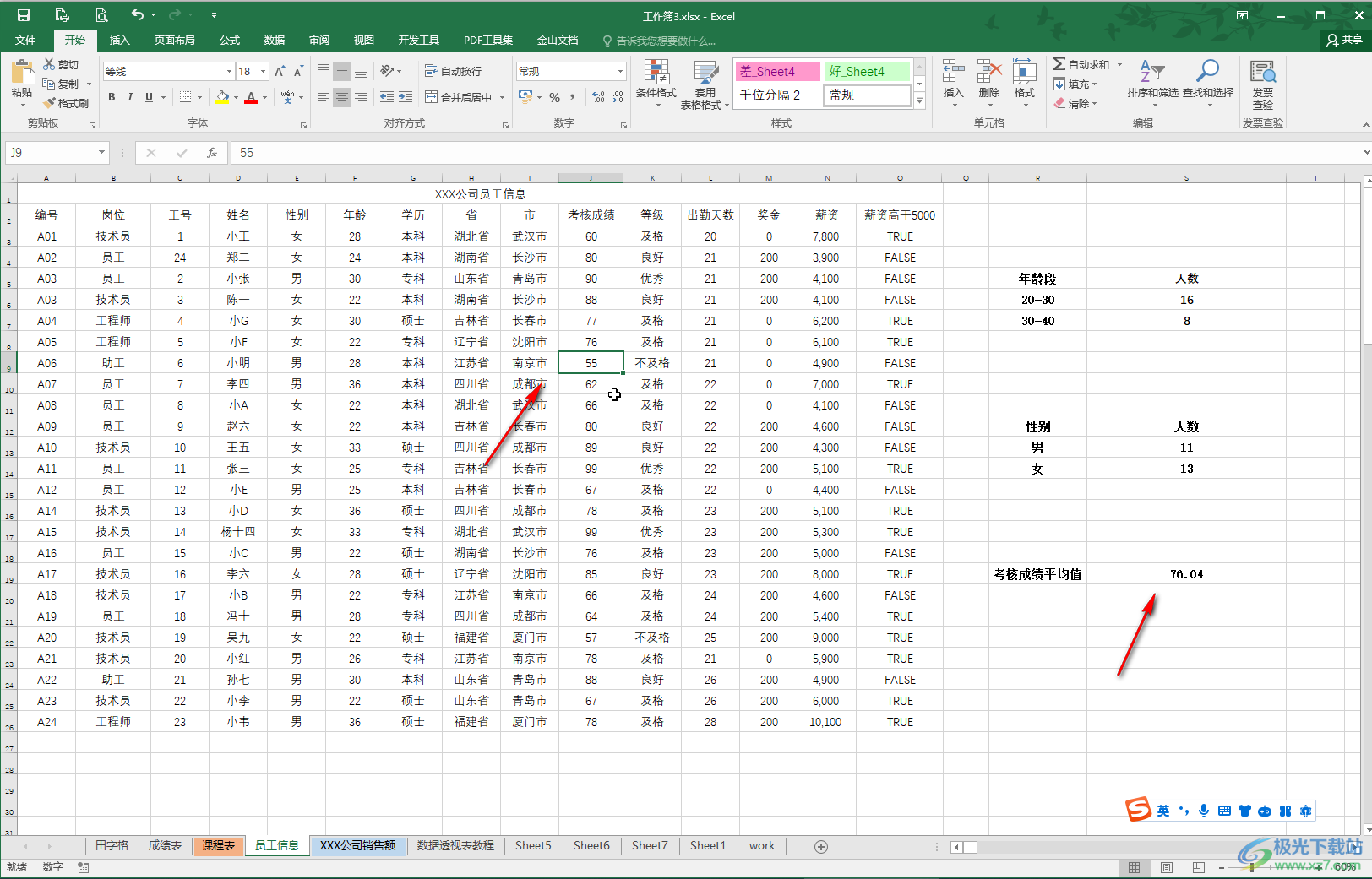The width and height of the screenshot is (1372, 879).
Task: Click Merge and Center (合并后居中) button
Action: [x=459, y=97]
